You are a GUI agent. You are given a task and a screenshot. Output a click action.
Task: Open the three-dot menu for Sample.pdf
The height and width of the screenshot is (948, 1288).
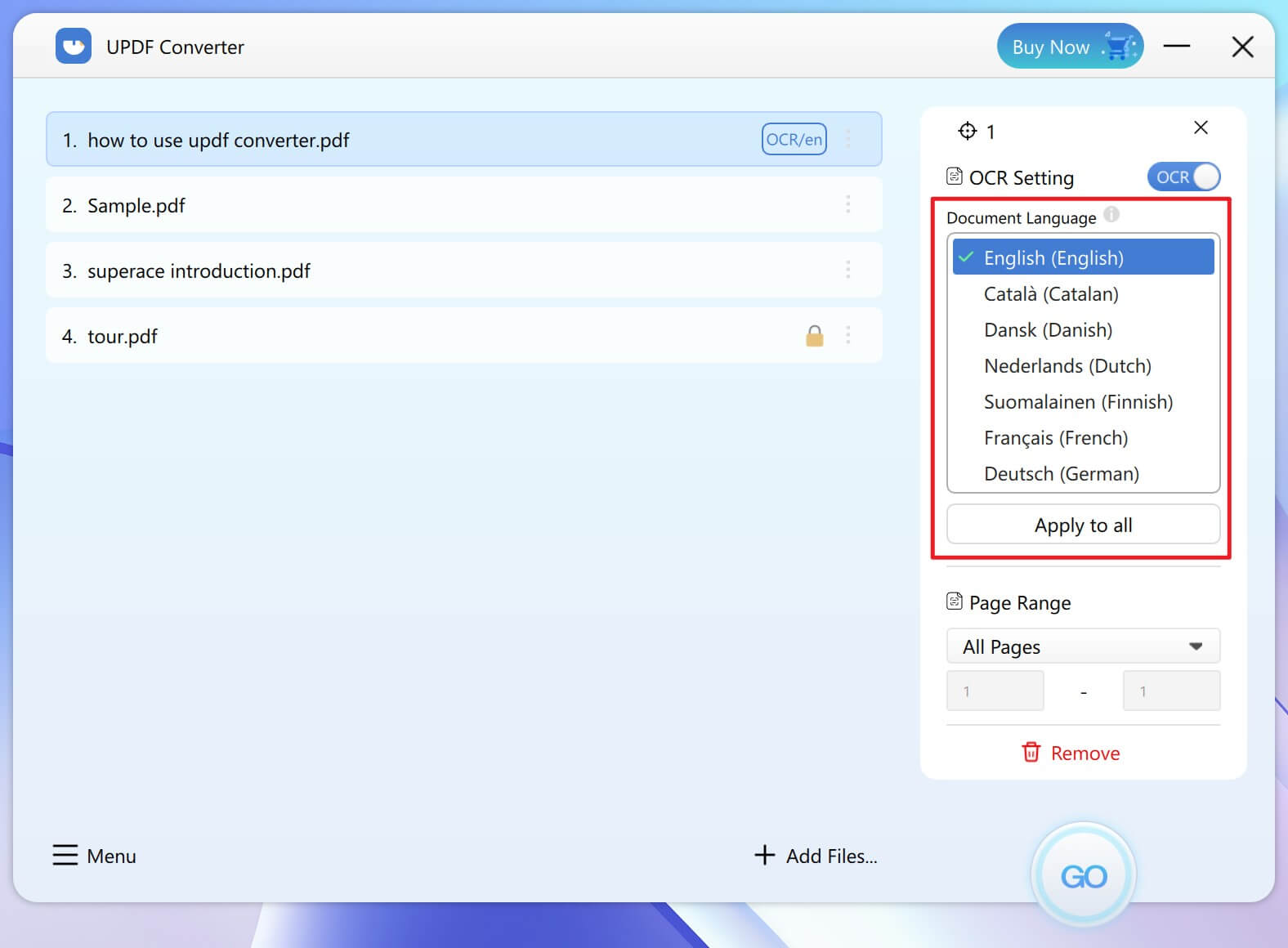848,204
